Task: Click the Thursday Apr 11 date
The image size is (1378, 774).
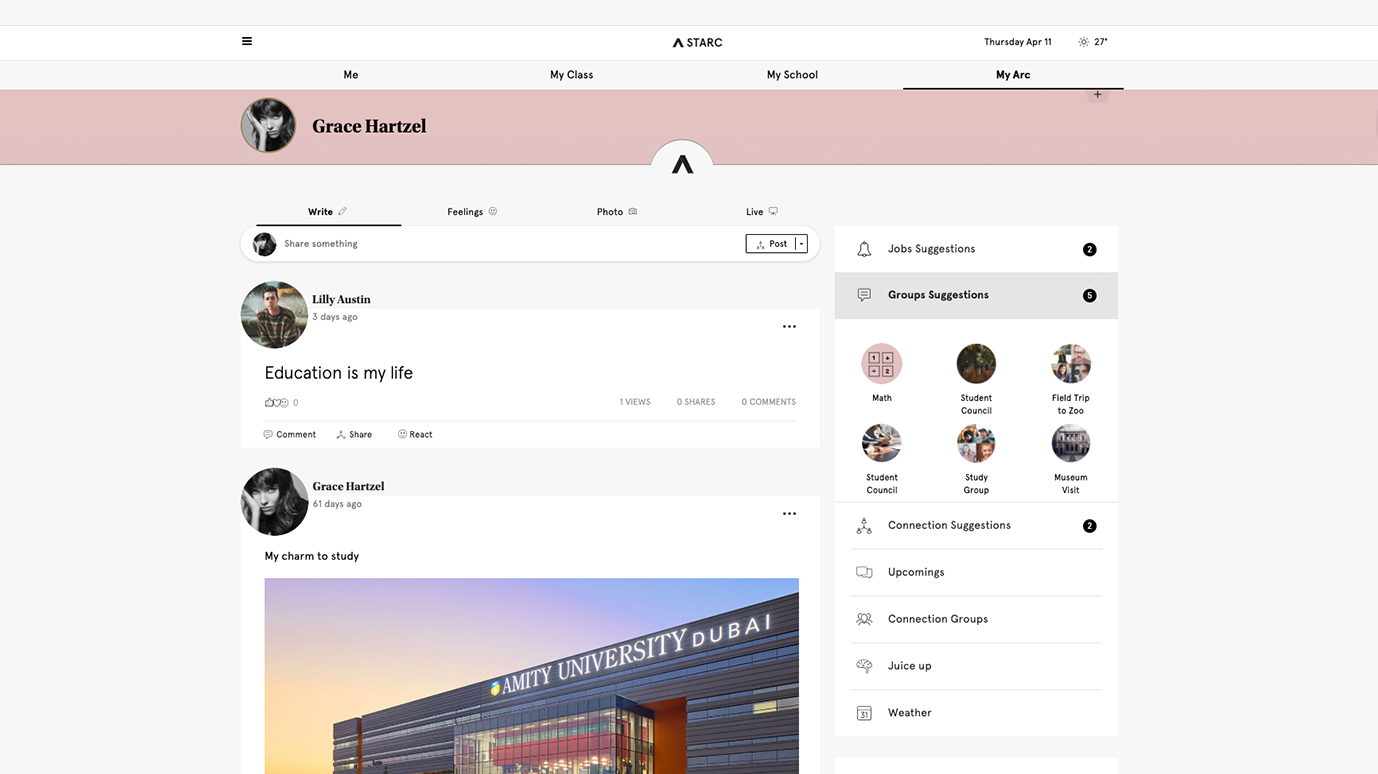Action: [x=1018, y=42]
